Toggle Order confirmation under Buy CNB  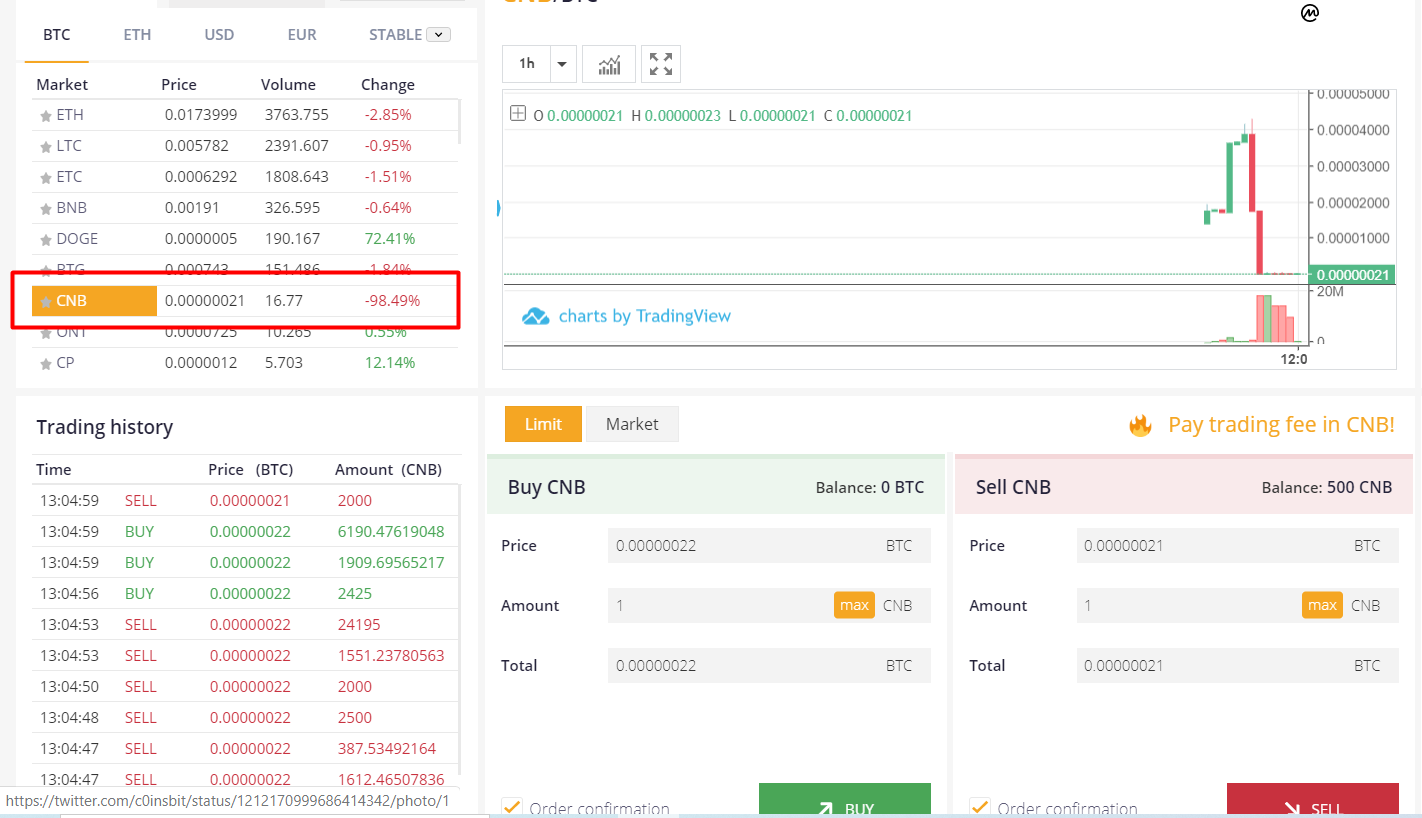[x=511, y=807]
